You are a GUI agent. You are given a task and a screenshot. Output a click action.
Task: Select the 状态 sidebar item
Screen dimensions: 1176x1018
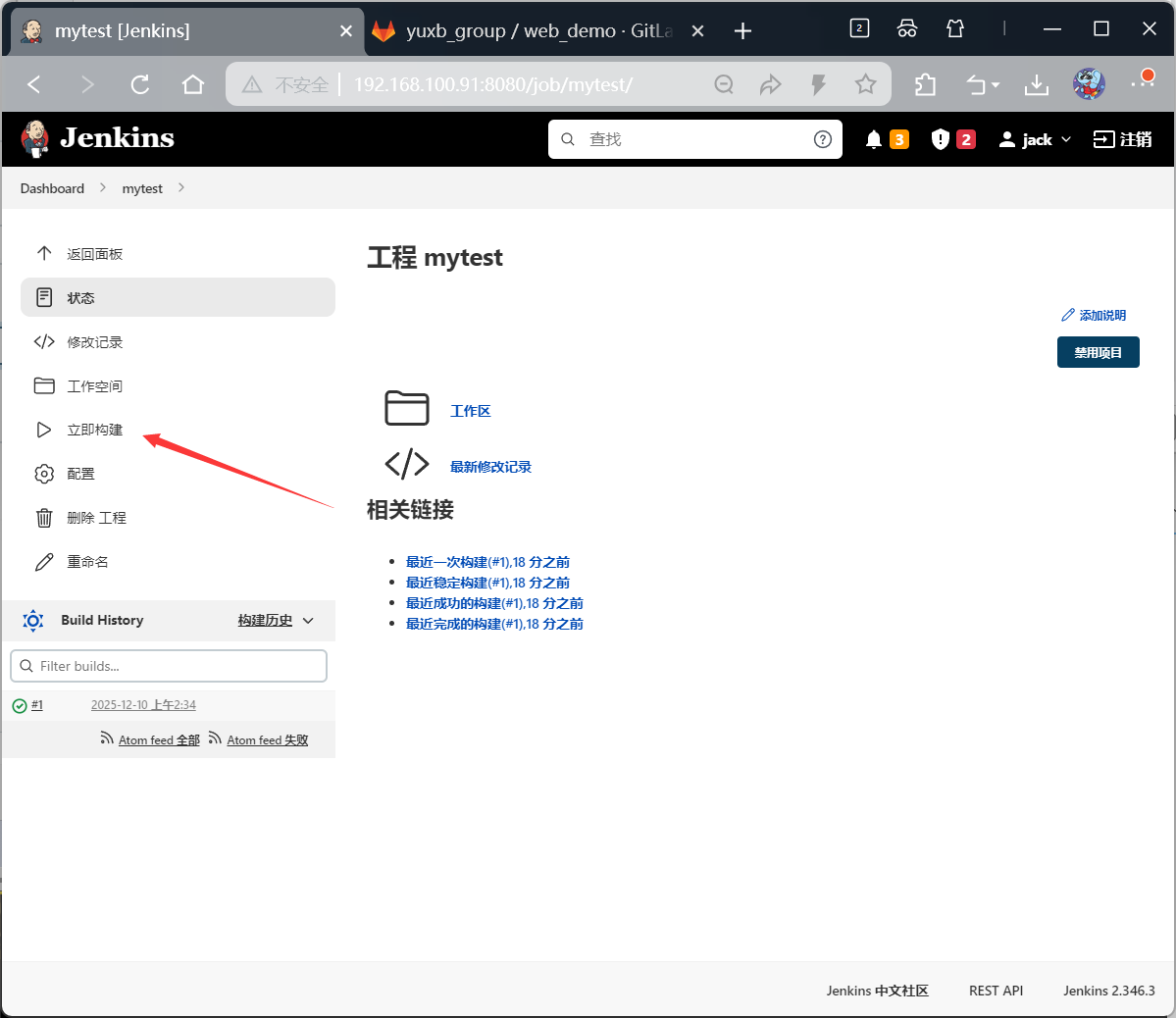tap(178, 297)
